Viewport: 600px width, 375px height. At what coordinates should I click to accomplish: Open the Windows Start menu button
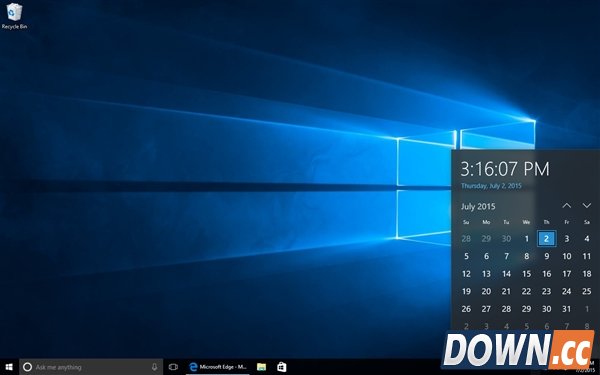point(9,367)
